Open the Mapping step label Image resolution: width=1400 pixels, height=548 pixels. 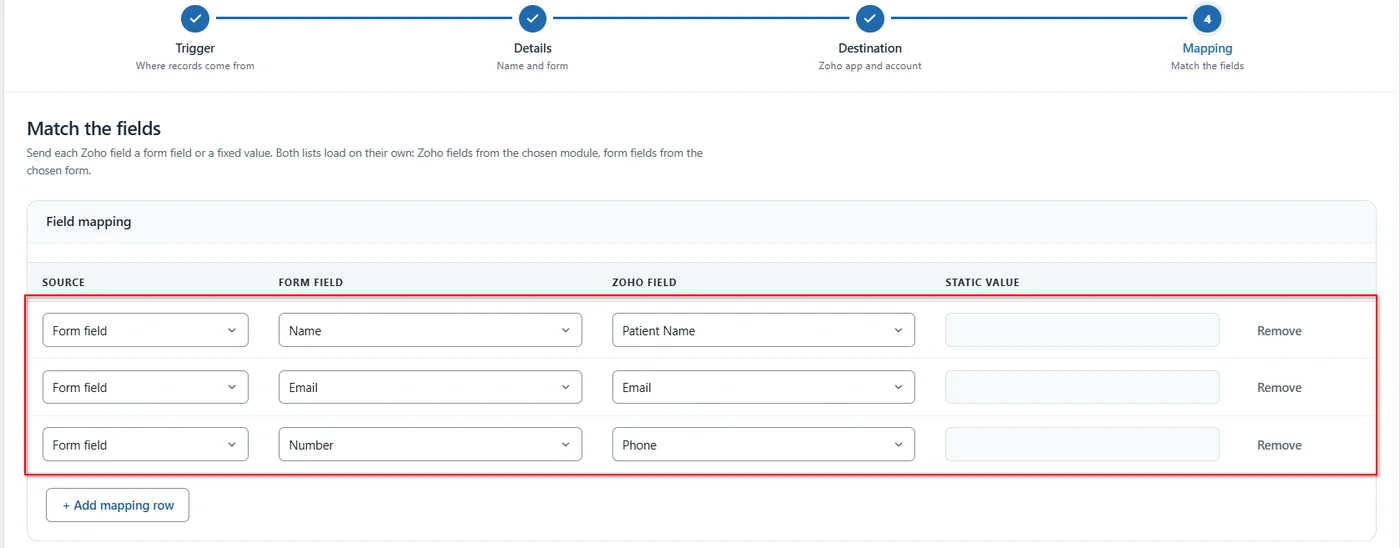[x=1207, y=48]
